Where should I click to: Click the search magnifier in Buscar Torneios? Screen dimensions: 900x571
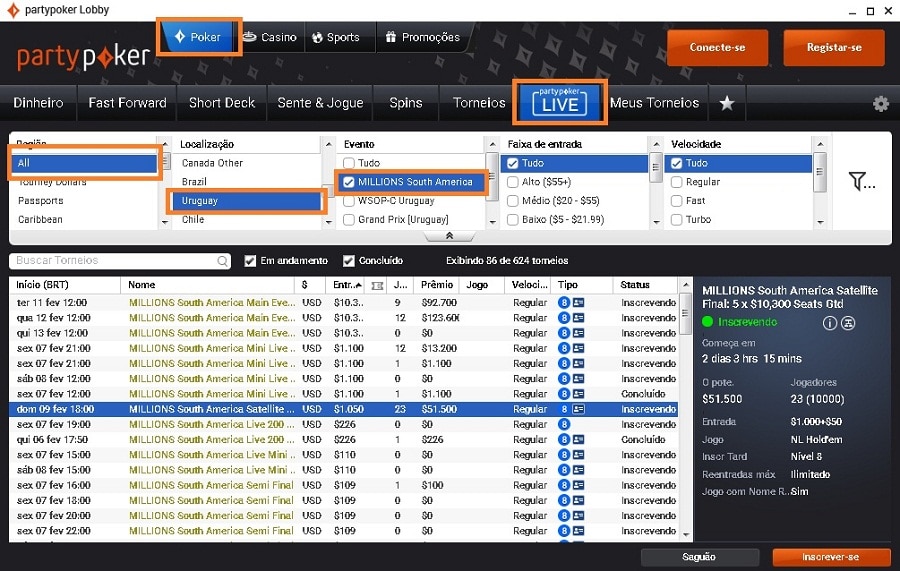(222, 261)
